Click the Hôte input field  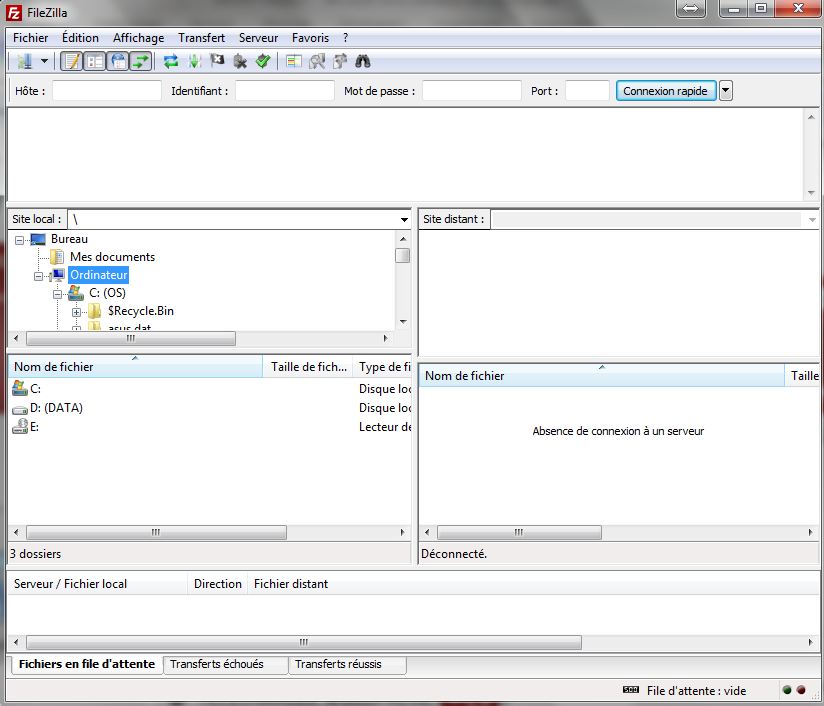coord(107,91)
